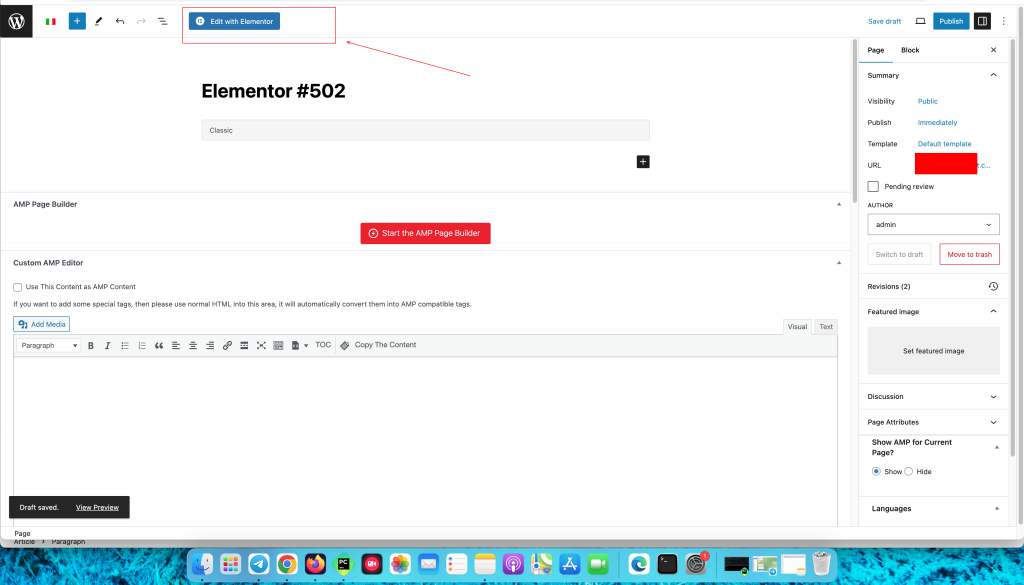
Task: Move the page to trash
Action: point(969,255)
